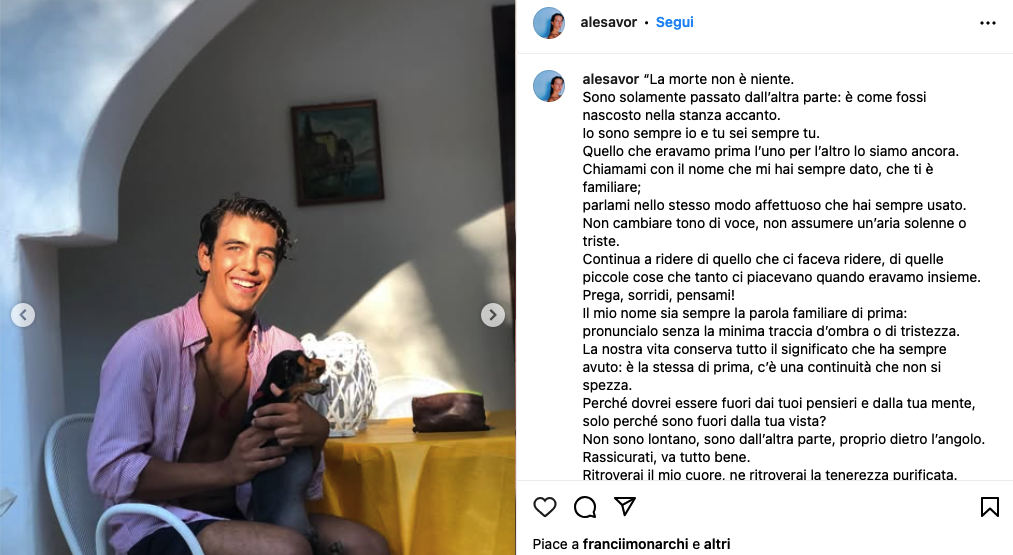Open alesavor username in caption
Viewport: 1013px width, 555px height.
(611, 79)
